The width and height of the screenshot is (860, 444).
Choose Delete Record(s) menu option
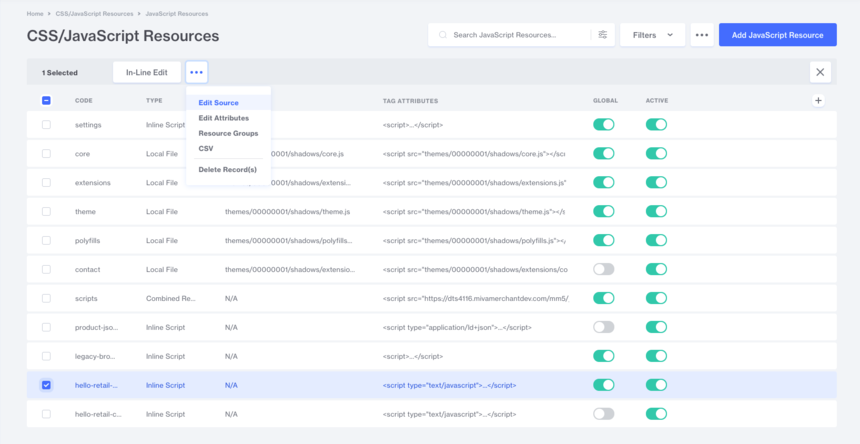click(x=227, y=169)
